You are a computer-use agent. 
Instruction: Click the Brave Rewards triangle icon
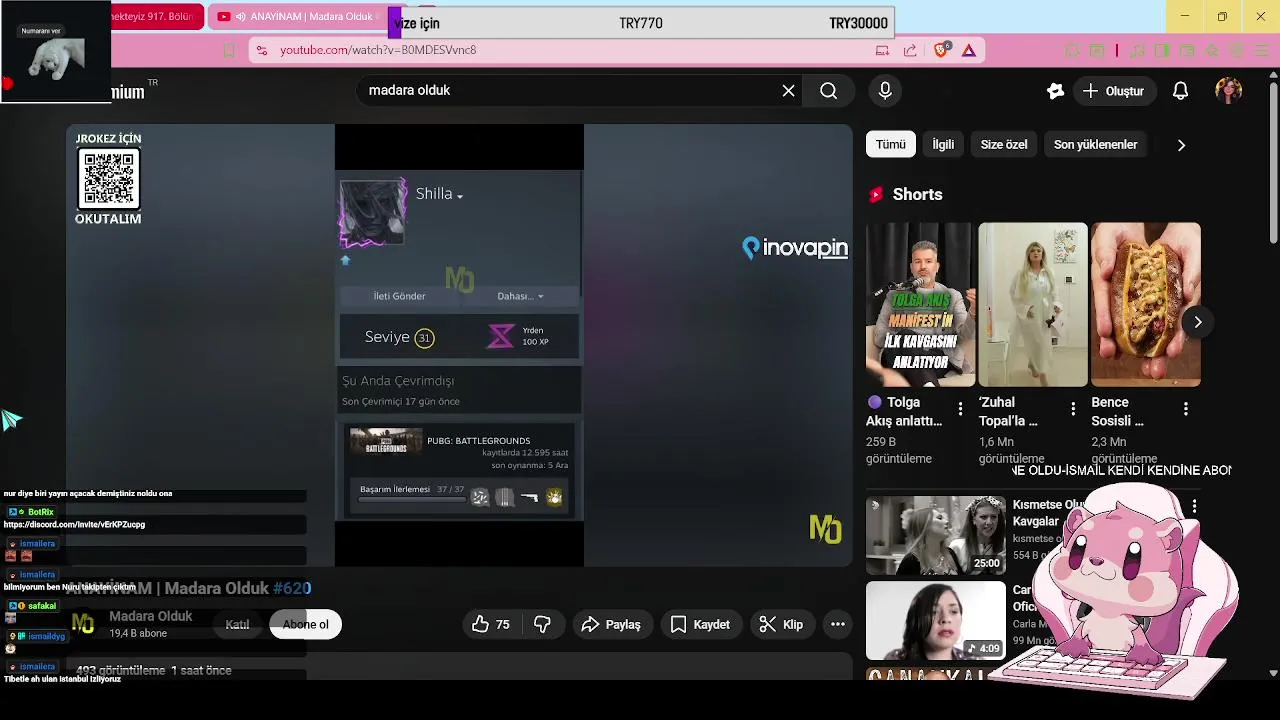click(x=969, y=50)
